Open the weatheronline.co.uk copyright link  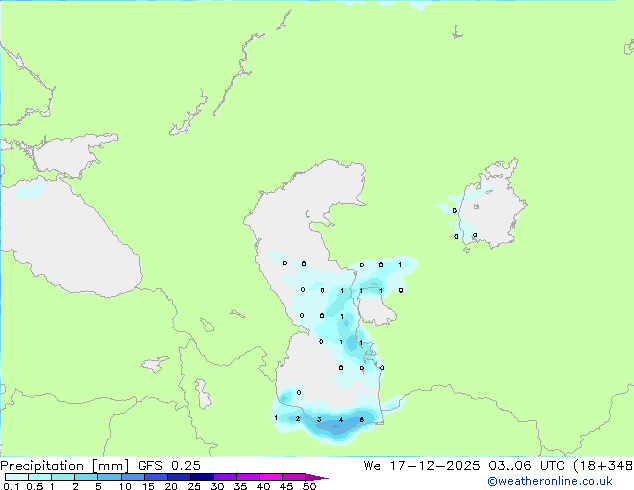pos(550,481)
